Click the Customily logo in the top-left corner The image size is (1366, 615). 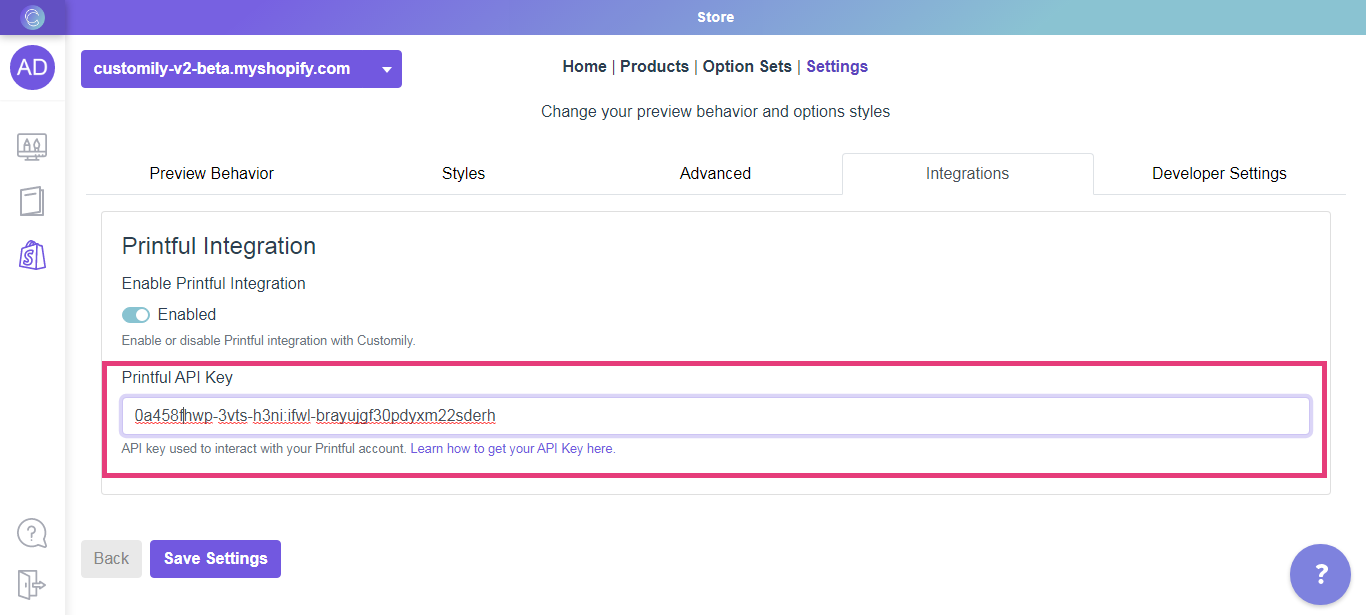(x=33, y=17)
